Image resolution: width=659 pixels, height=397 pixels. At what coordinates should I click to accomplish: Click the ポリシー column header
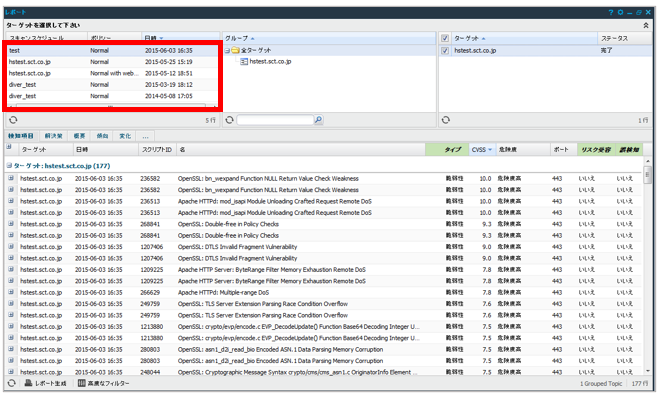point(114,38)
